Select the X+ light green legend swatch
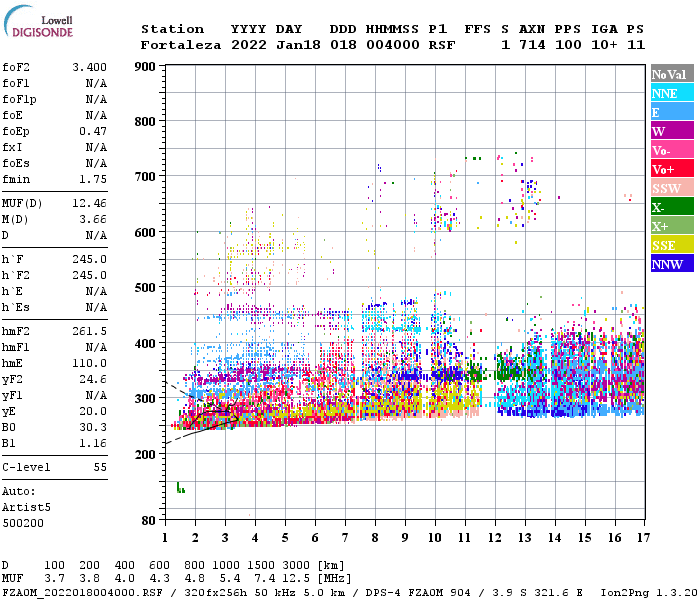700x600 pixels. click(x=672, y=226)
